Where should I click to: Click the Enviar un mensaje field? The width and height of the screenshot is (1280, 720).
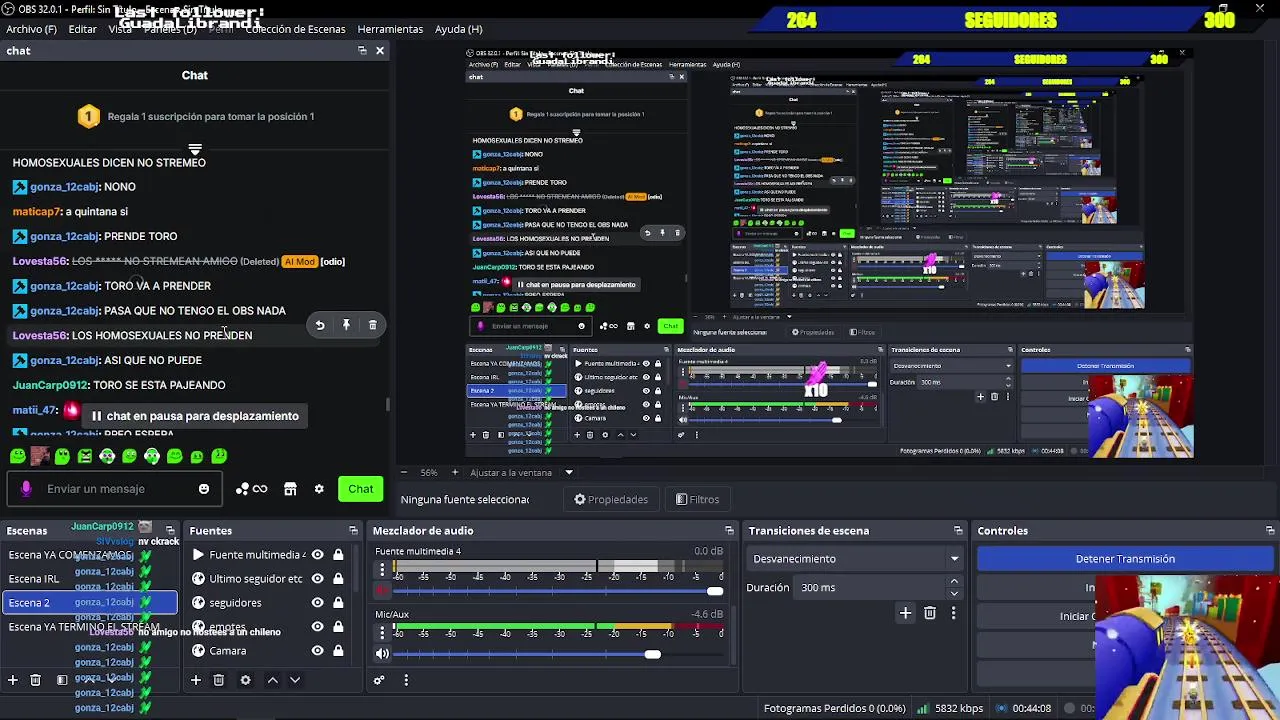115,489
